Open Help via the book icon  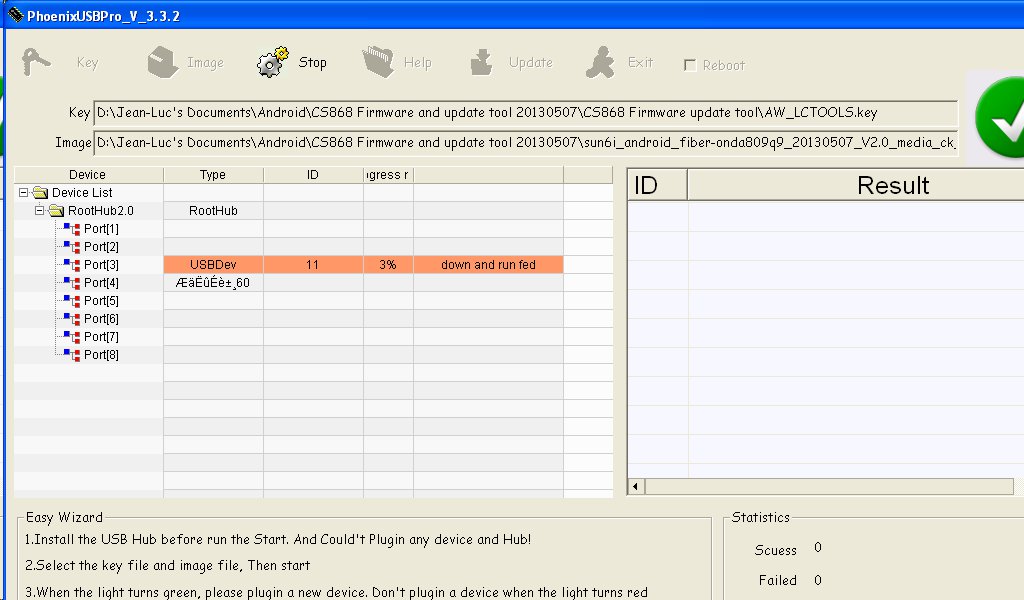point(378,62)
